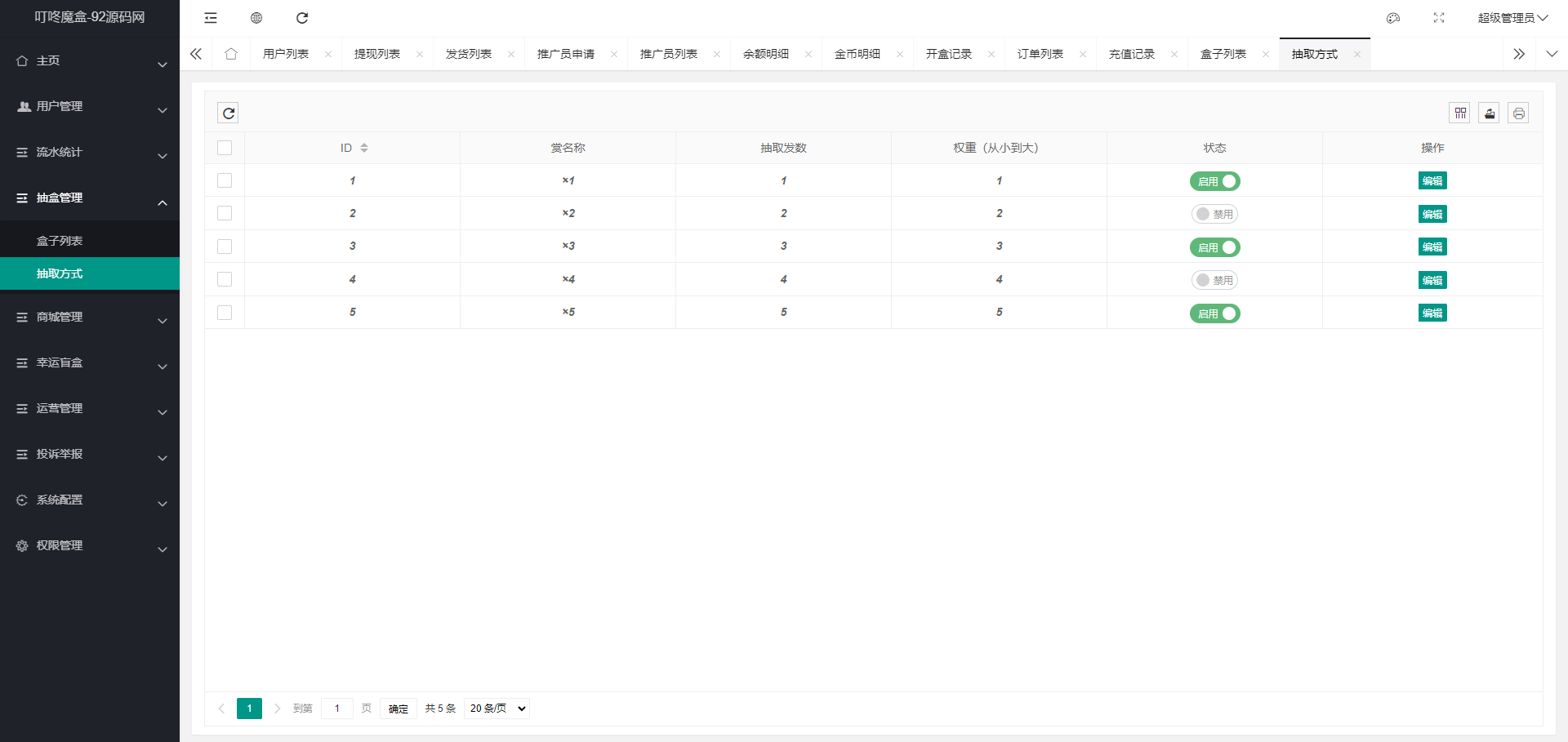Viewport: 1568px width, 742px height.
Task: Click the header refresh icon
Action: tap(302, 18)
